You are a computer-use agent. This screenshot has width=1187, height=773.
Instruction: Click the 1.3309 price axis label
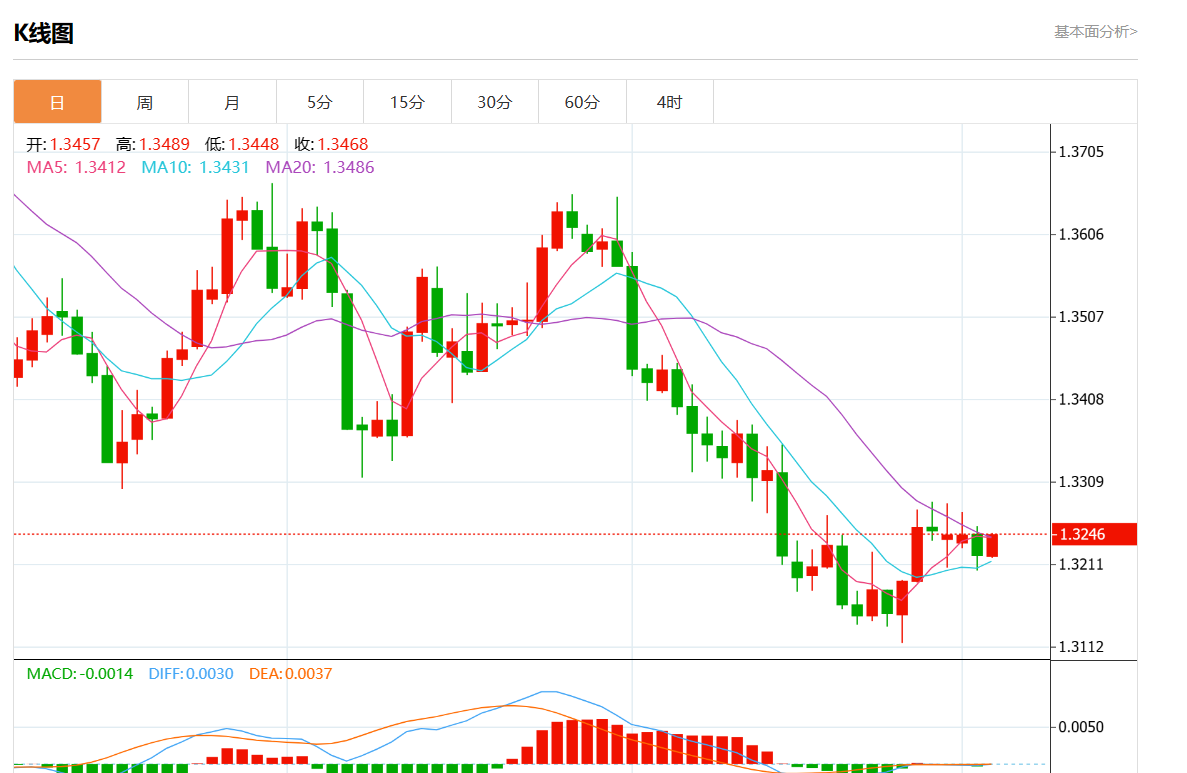(x=1081, y=482)
